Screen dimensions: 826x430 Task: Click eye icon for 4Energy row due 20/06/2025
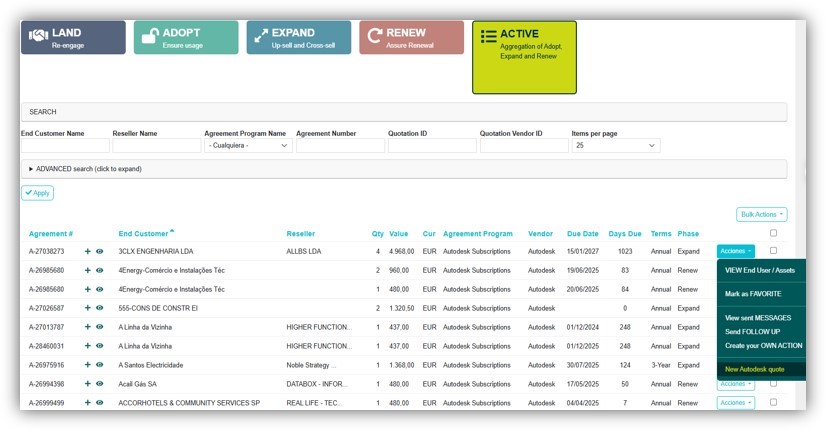tap(100, 289)
